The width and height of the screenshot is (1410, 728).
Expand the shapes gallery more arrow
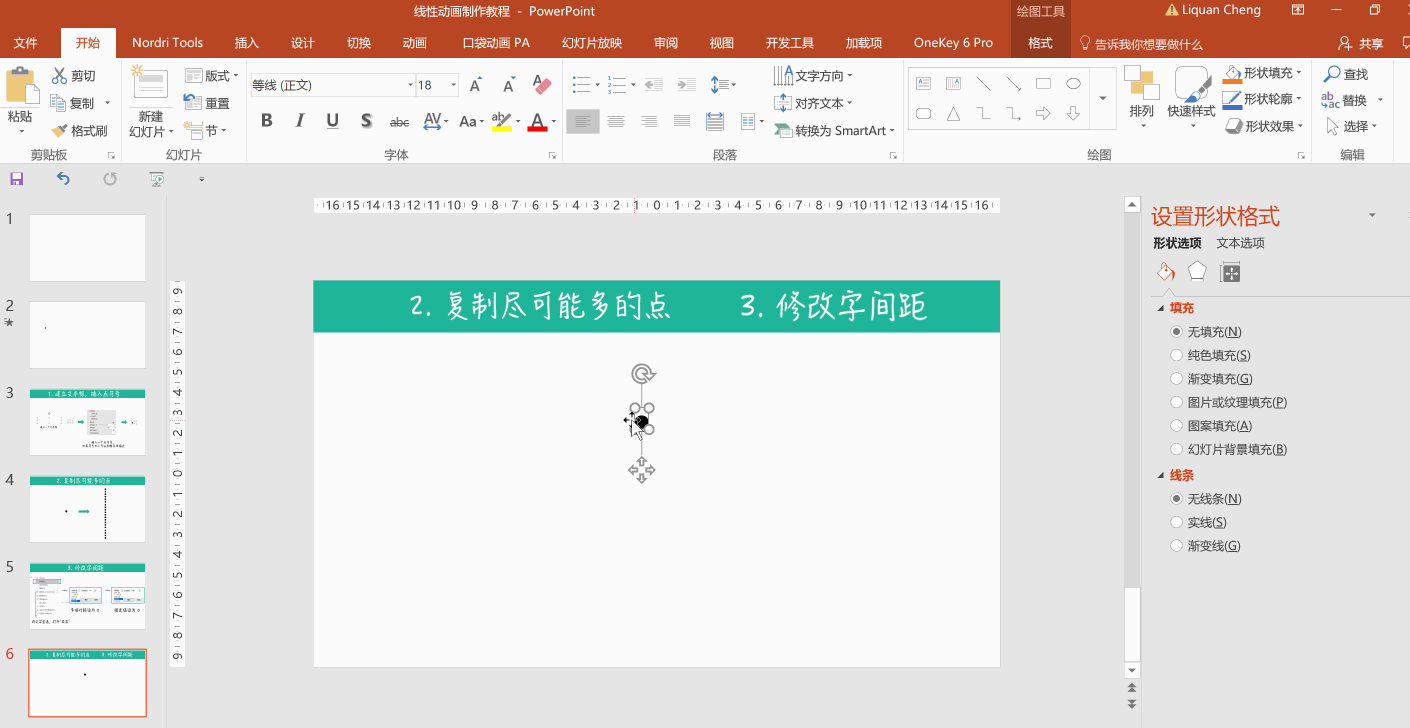coord(1103,98)
